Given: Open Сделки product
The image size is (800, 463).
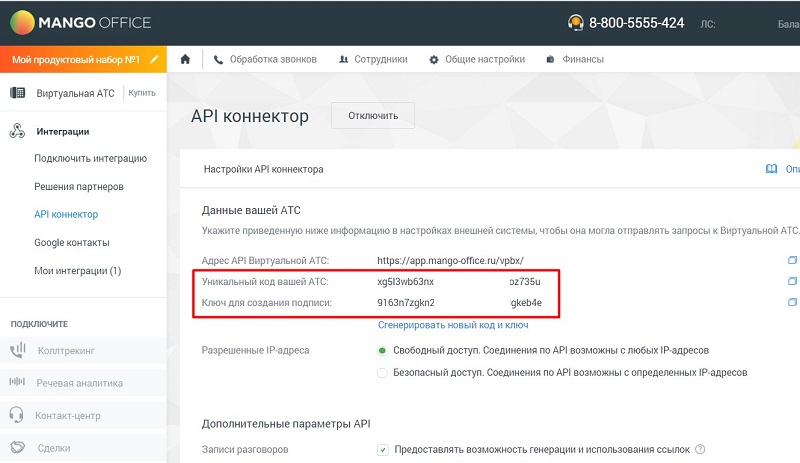Looking at the screenshot, I should pyautogui.click(x=54, y=448).
